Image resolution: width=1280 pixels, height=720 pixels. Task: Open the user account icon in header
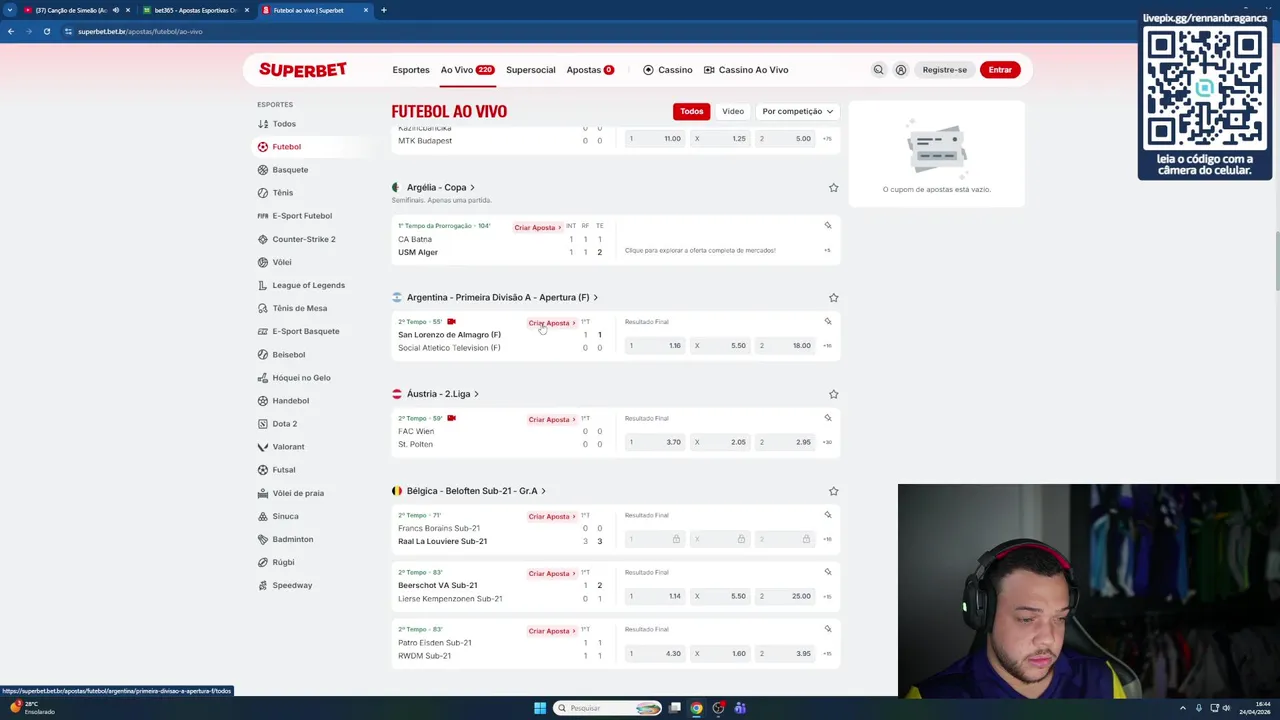pos(901,70)
